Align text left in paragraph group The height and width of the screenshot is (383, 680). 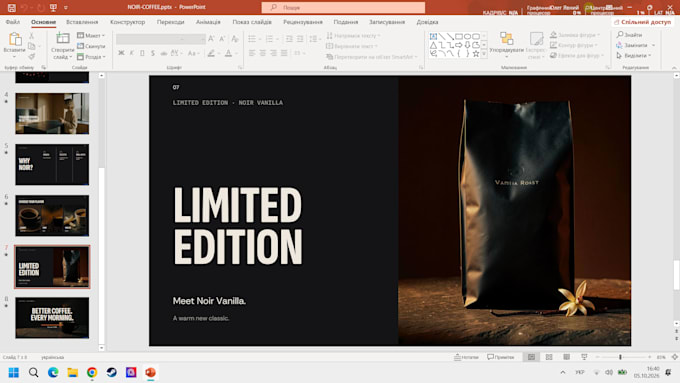[x=252, y=53]
